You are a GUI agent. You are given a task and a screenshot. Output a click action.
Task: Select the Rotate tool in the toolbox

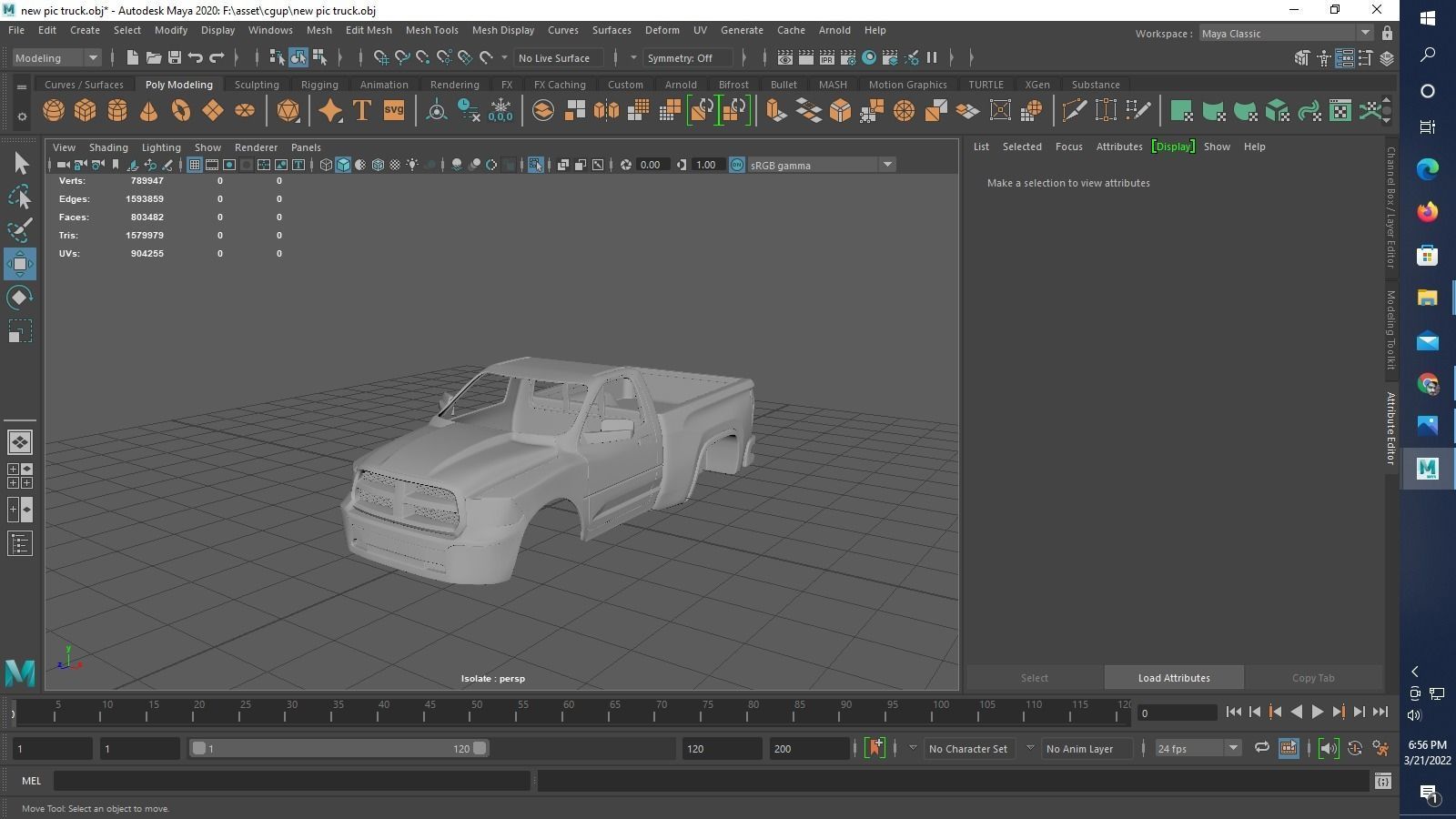20,298
